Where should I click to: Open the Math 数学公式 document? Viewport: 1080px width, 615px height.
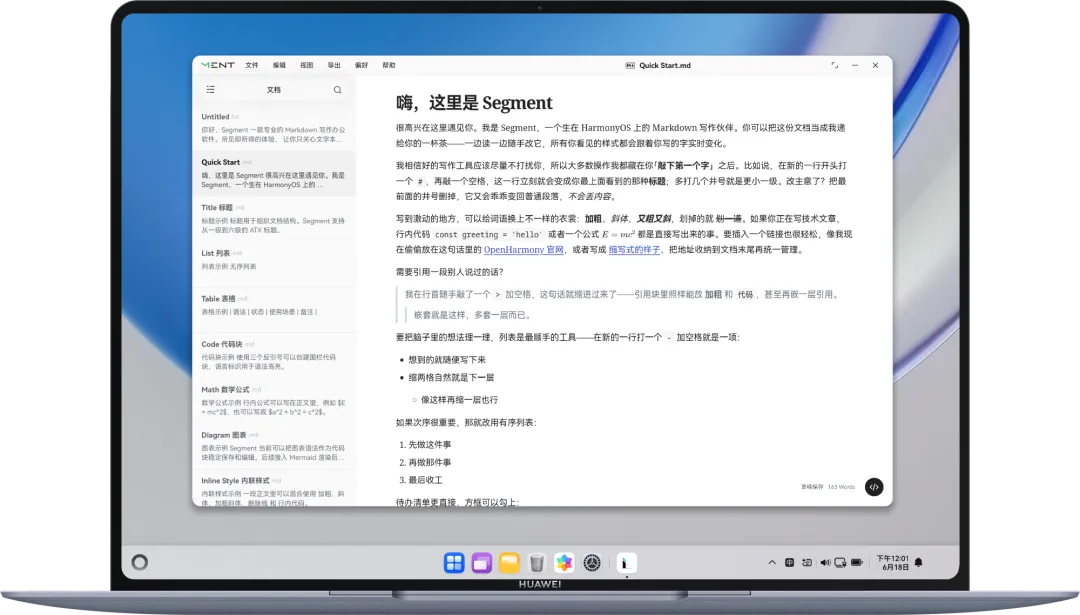point(274,400)
